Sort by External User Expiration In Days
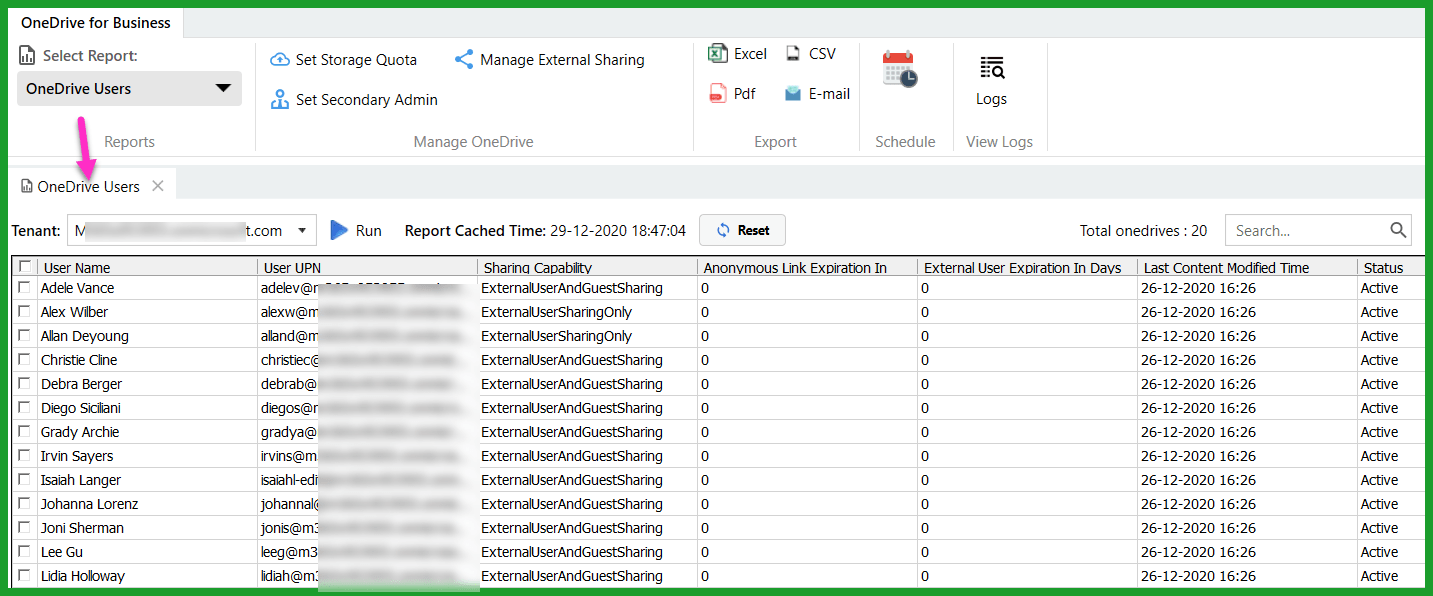The image size is (1433, 596). tap(1027, 267)
